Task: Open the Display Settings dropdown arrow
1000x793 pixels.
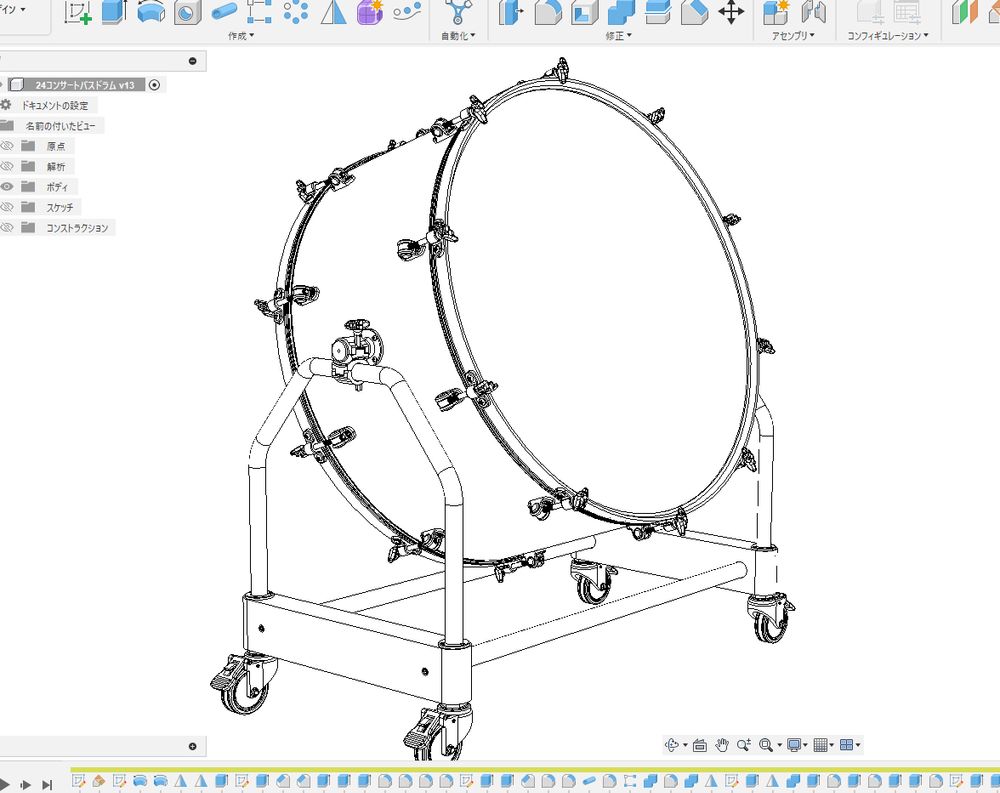Action: [805, 745]
